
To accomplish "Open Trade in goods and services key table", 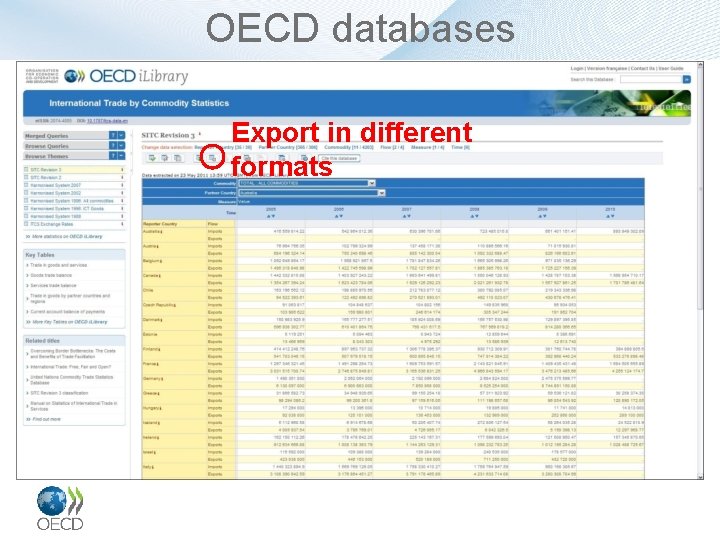I will click(x=58, y=265).
